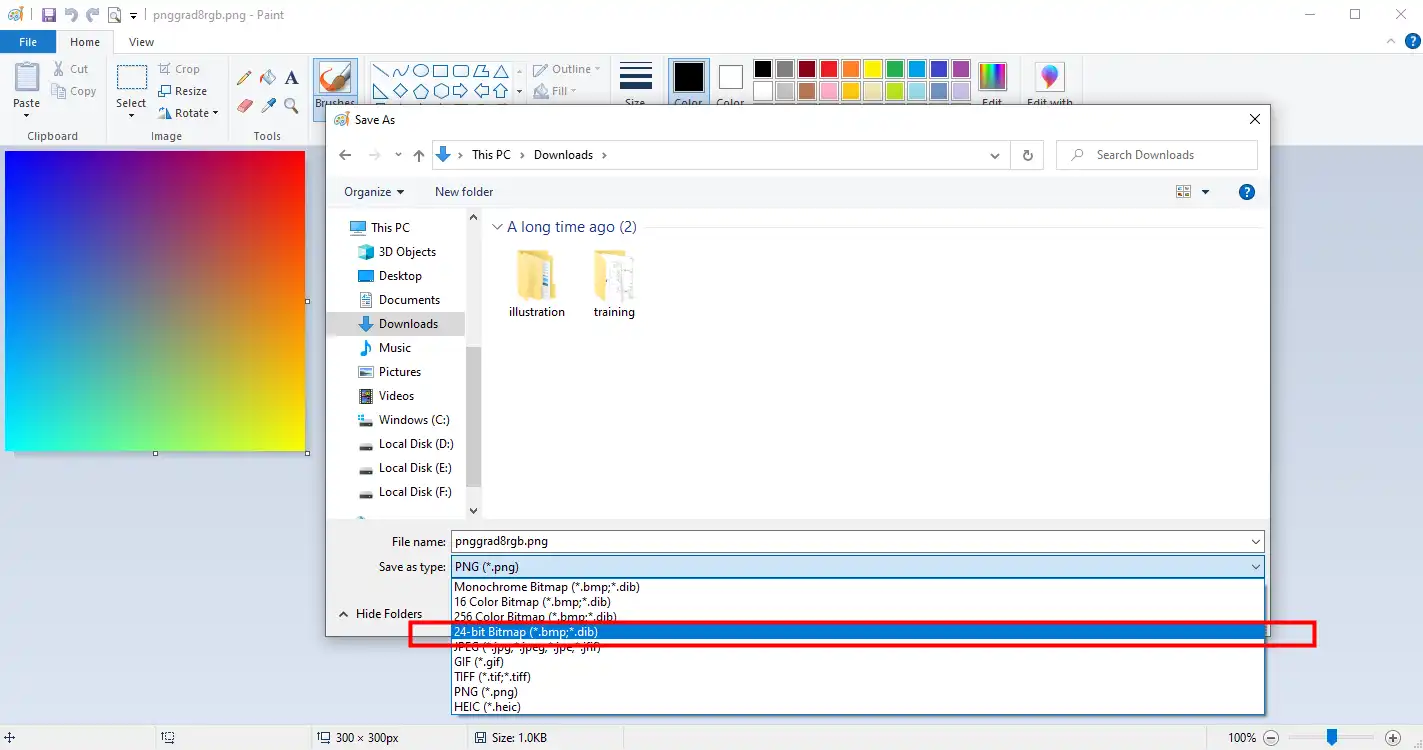Click the Help icon in Save As dialog

click(x=1247, y=192)
